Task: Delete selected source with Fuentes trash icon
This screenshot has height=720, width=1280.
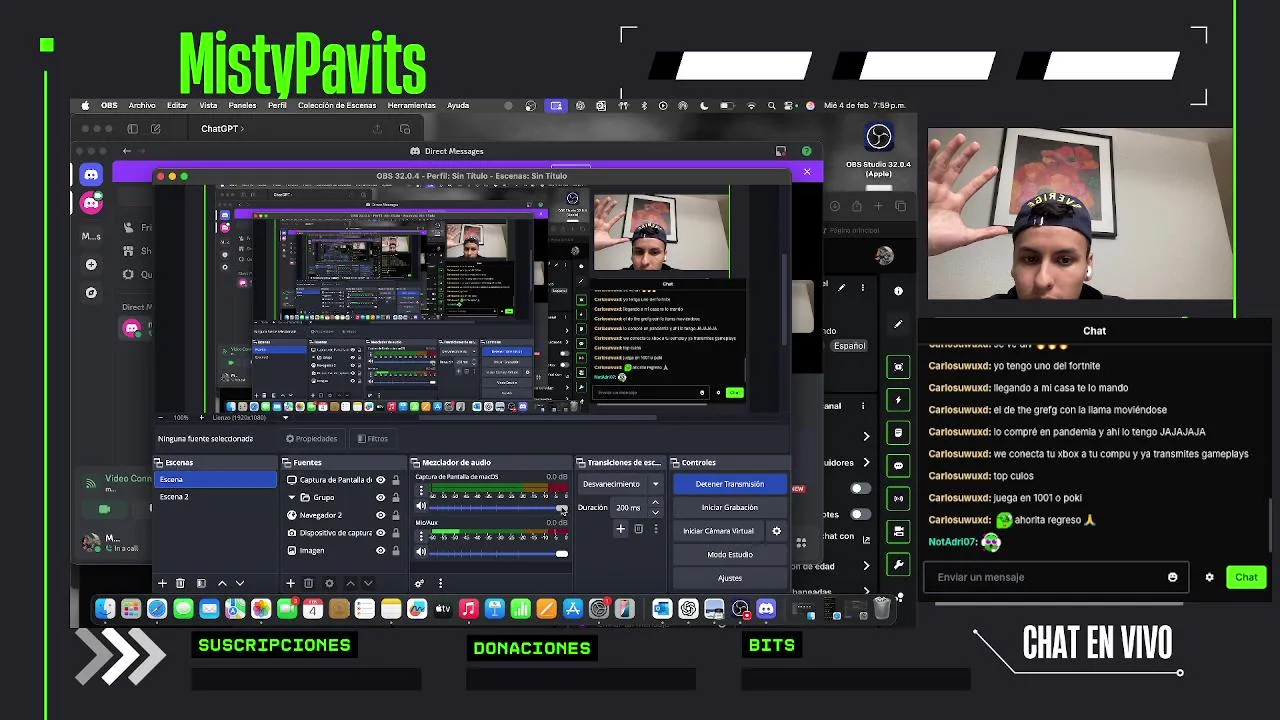Action: [308, 583]
